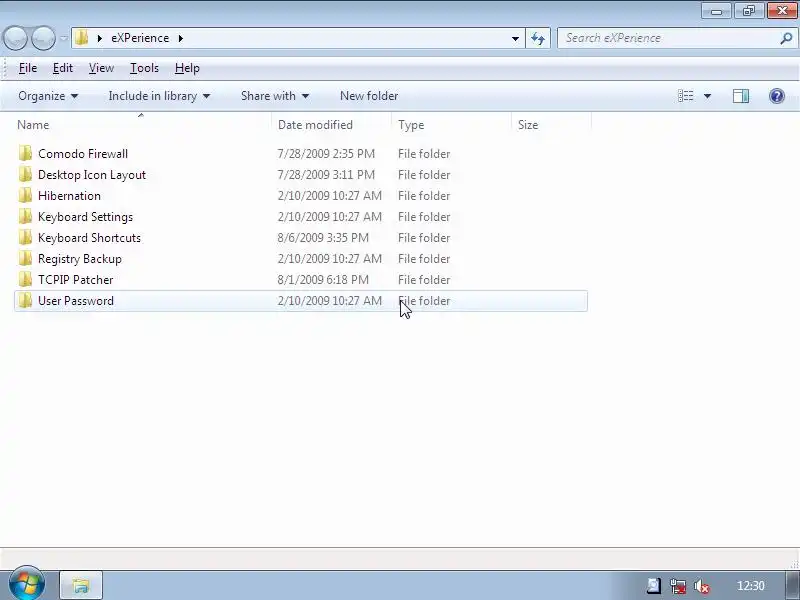
Task: Select the Desktop Icon Layout folder icon
Action: coord(25,174)
